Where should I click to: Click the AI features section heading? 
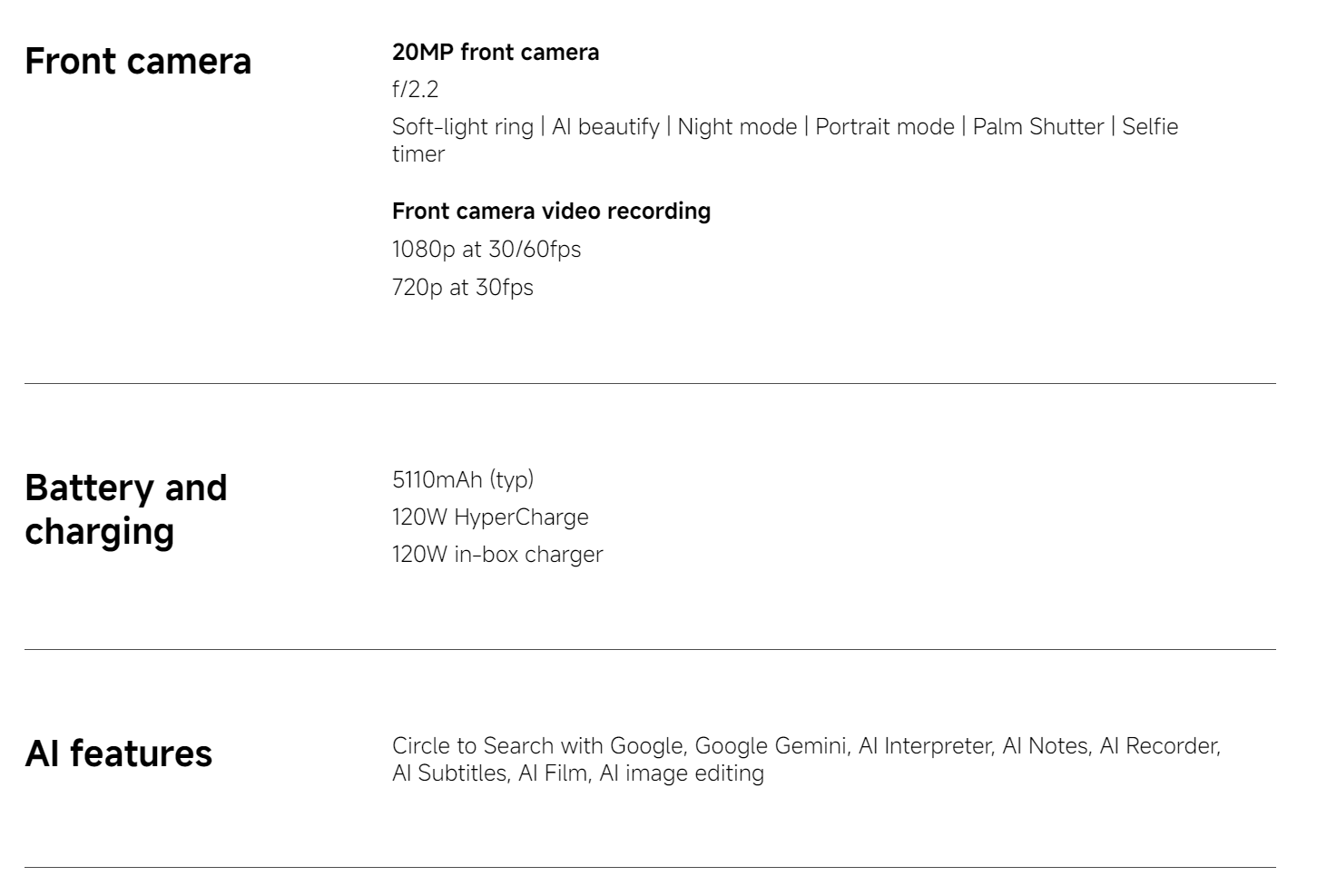tap(118, 753)
